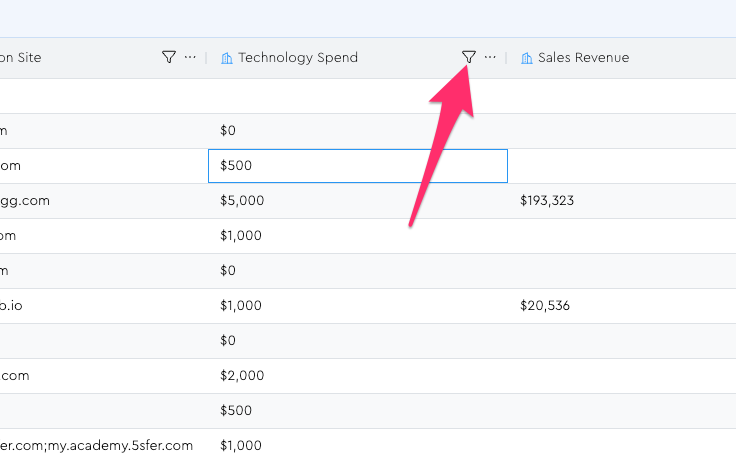Image resolution: width=736 pixels, height=463 pixels.
Task: Select the $5,000 technology spend cell
Action: point(242,201)
